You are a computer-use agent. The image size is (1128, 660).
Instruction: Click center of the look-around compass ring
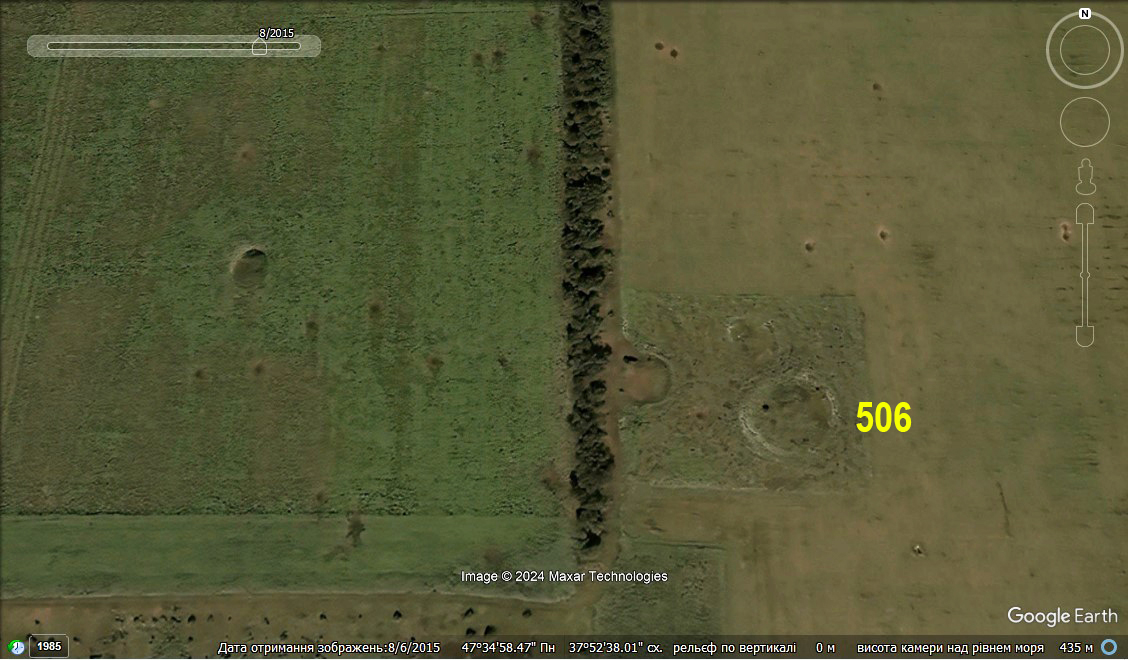click(x=1085, y=50)
